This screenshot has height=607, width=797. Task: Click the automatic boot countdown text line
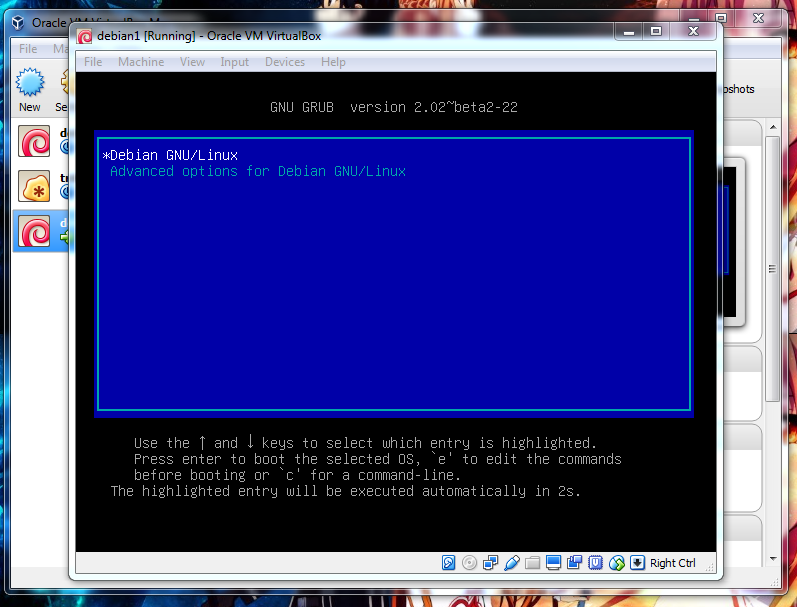[x=346, y=491]
